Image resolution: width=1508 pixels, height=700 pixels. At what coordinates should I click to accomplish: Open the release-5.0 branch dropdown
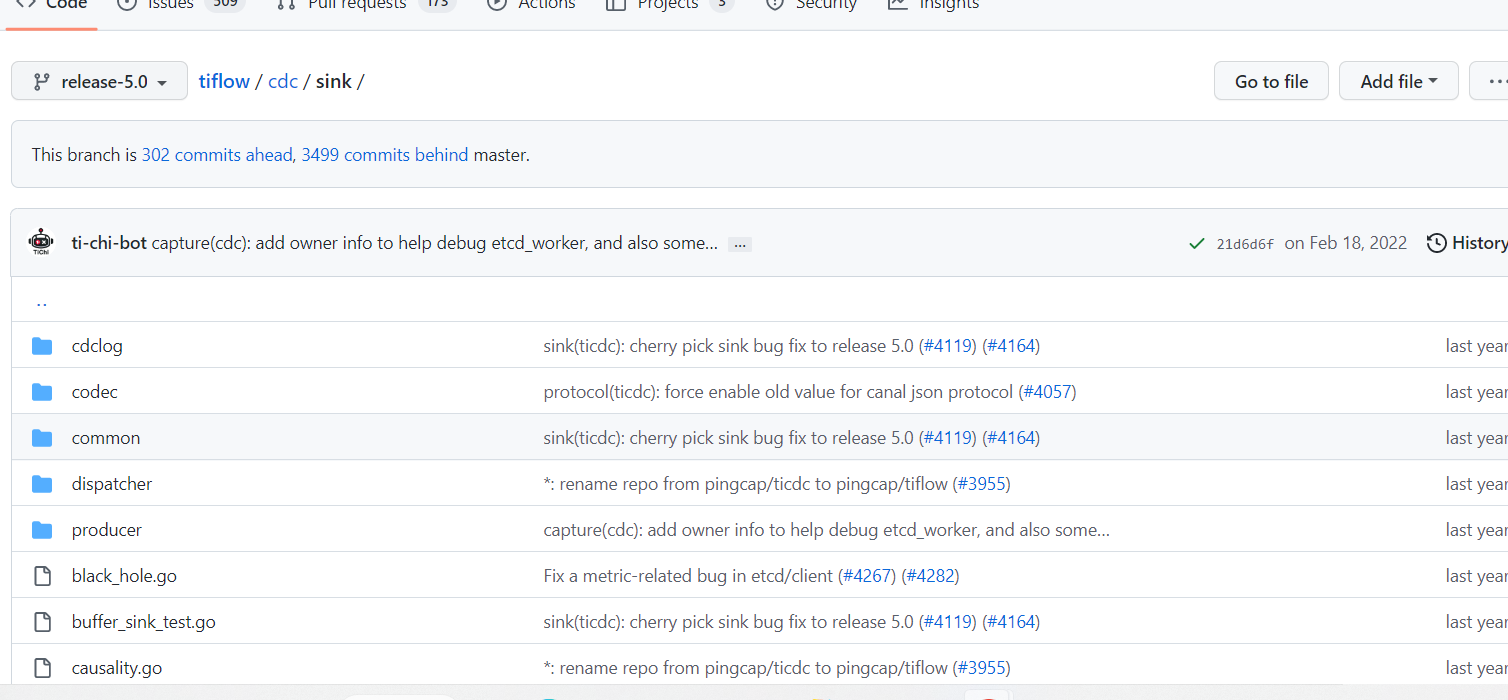pos(99,82)
